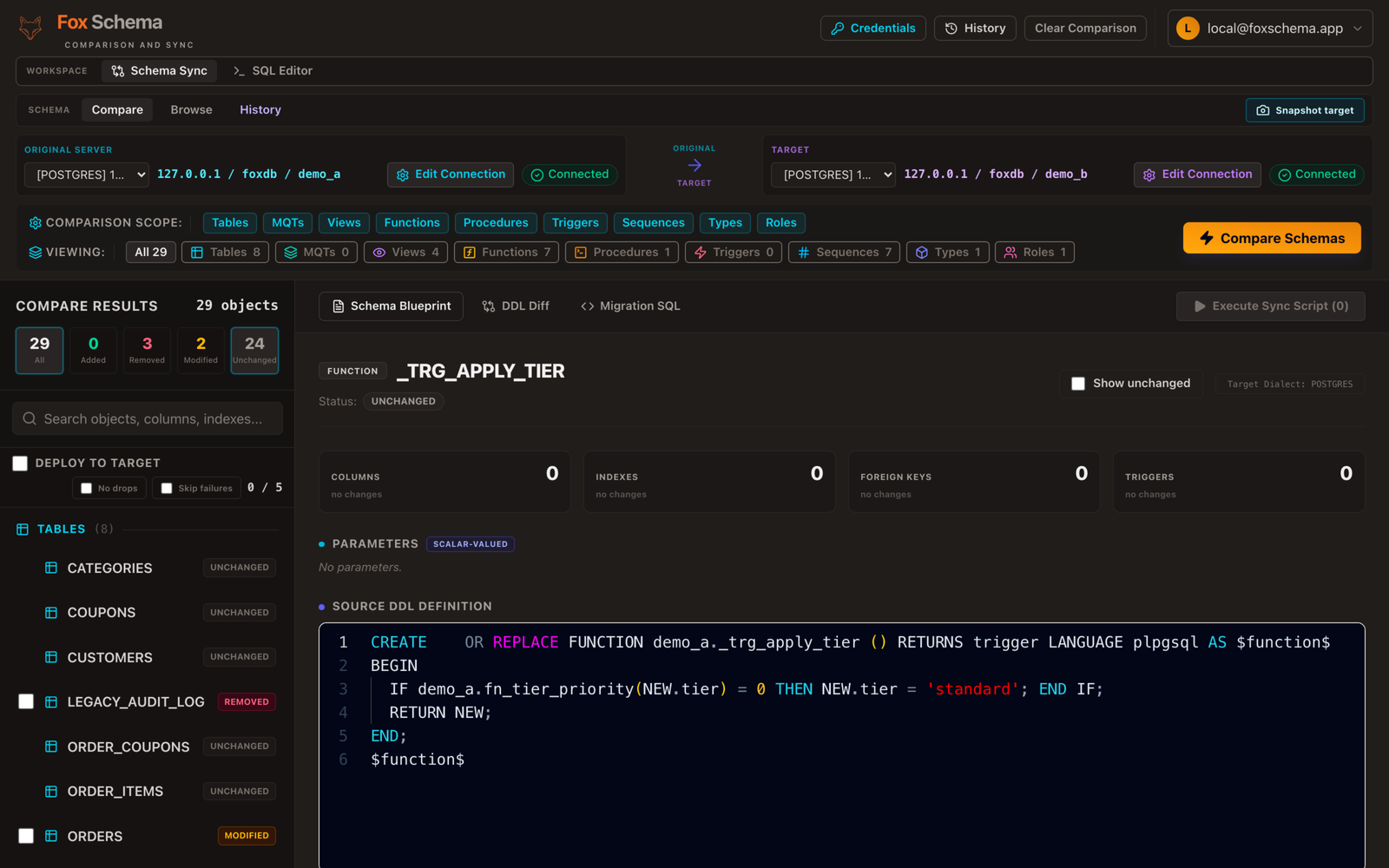Show the 0 Added results filter
The height and width of the screenshot is (868, 1389).
[93, 351]
